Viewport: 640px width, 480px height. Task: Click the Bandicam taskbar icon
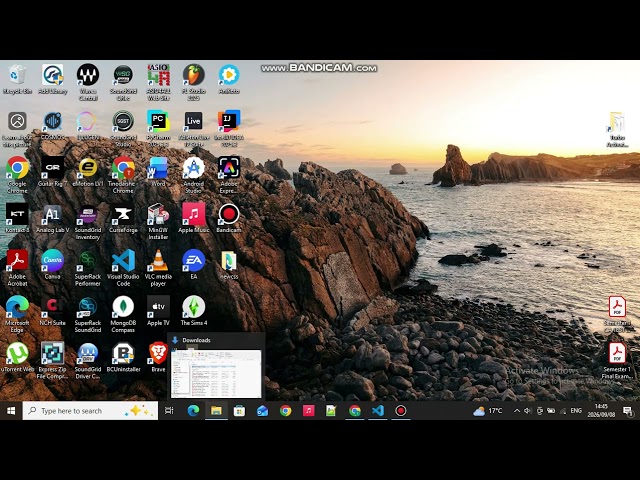pos(401,411)
